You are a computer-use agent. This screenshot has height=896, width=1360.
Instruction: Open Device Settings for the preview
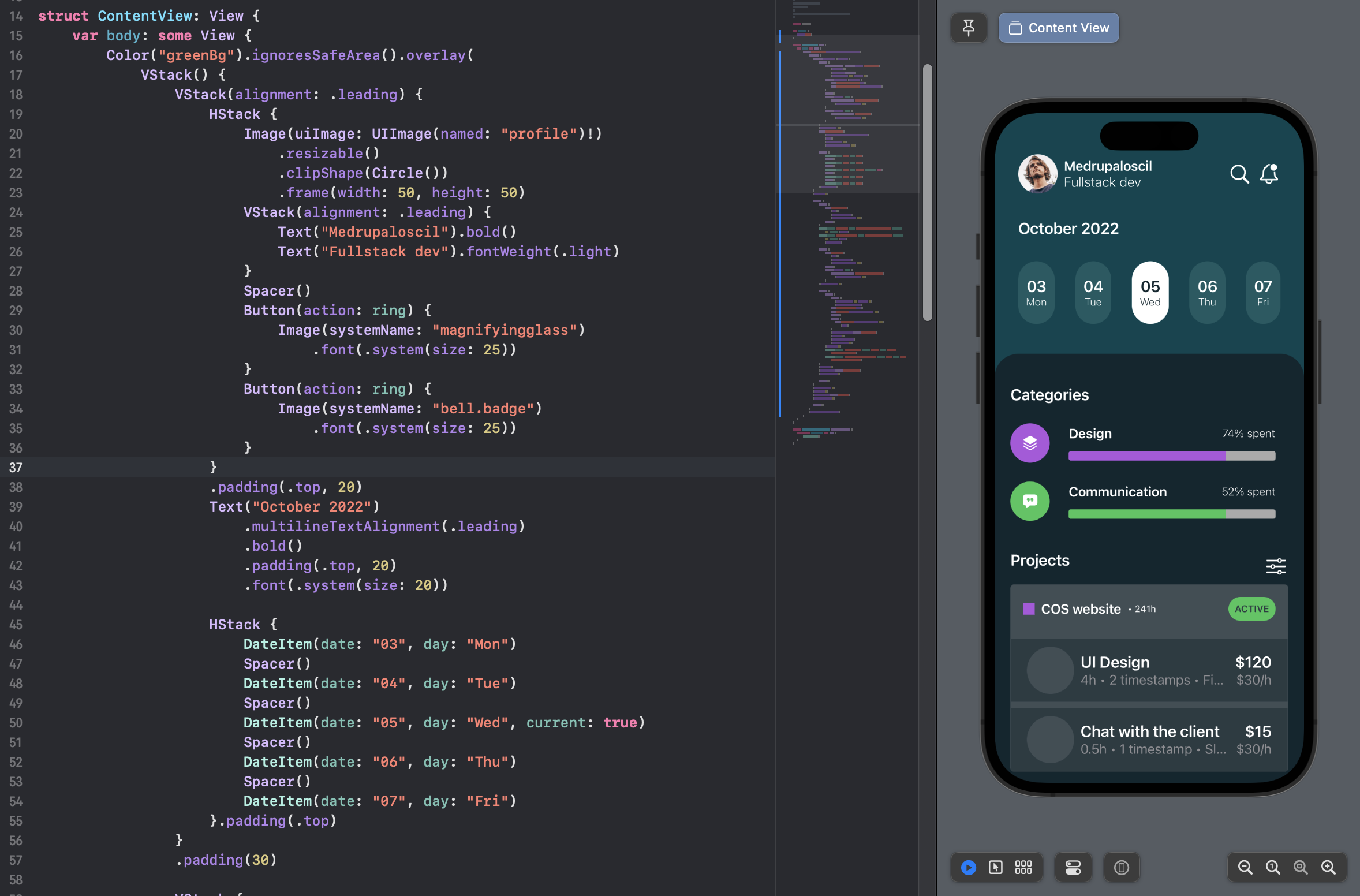[x=1073, y=867]
